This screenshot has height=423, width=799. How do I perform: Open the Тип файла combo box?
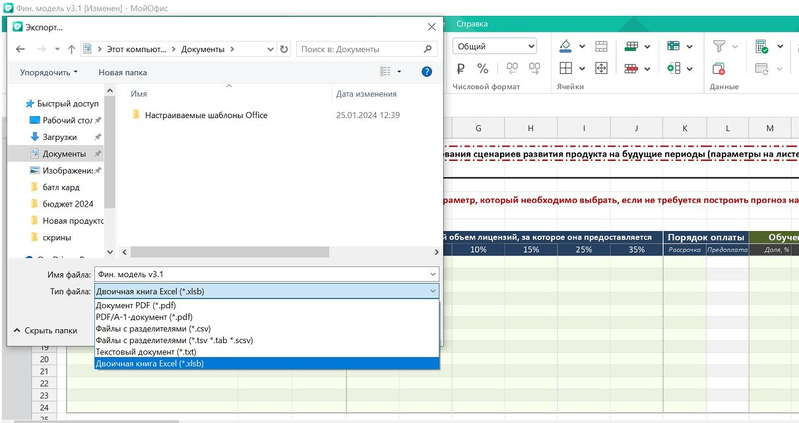(x=266, y=292)
